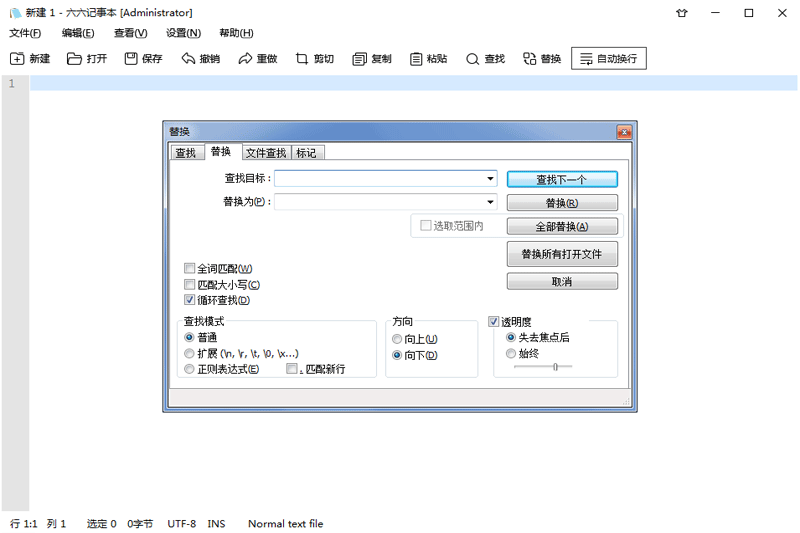Open the 文件(F) menu
Image resolution: width=800 pixels, height=533 pixels.
point(25,33)
